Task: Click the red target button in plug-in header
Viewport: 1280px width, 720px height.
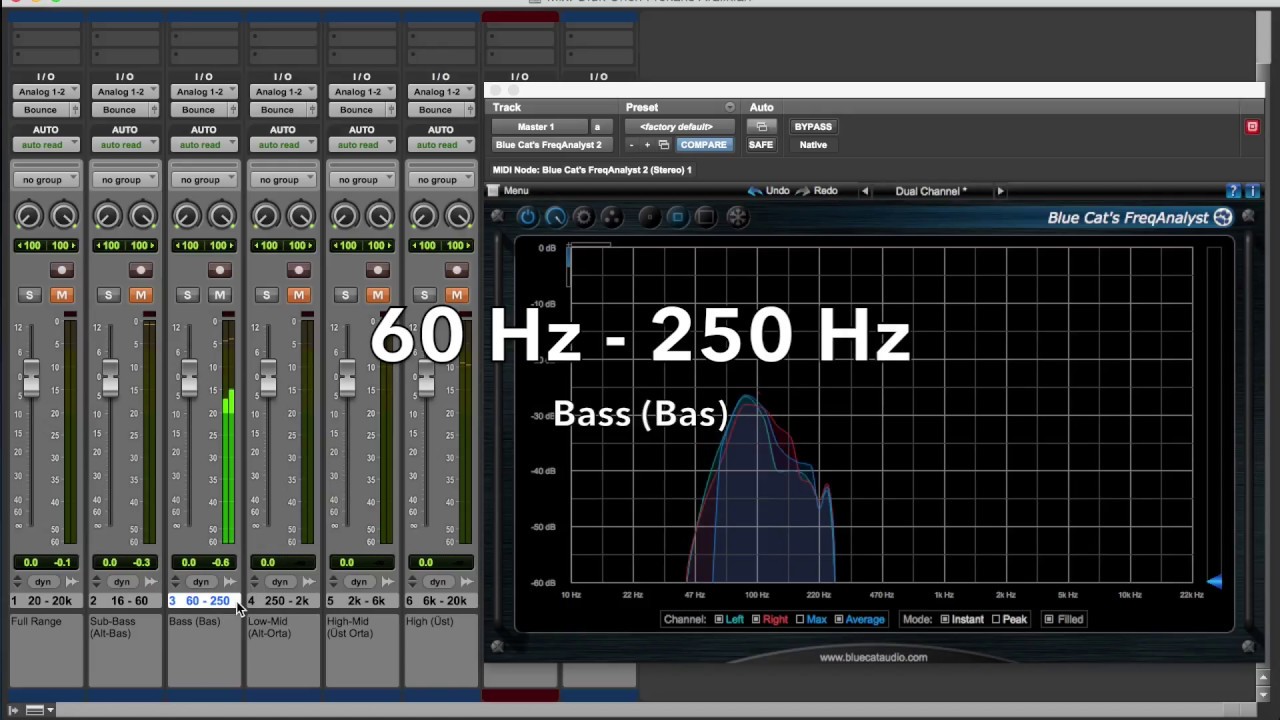Action: pyautogui.click(x=1252, y=127)
